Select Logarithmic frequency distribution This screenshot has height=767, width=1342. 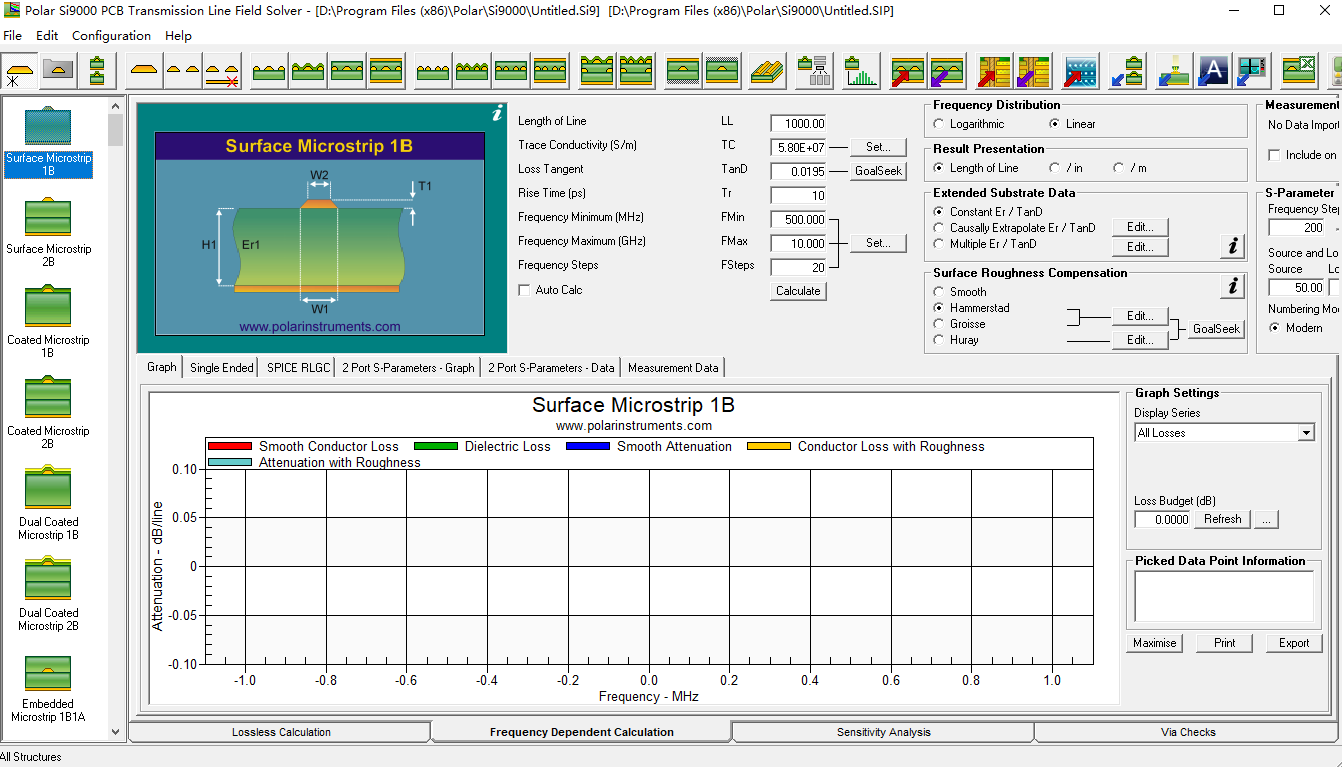coord(938,124)
